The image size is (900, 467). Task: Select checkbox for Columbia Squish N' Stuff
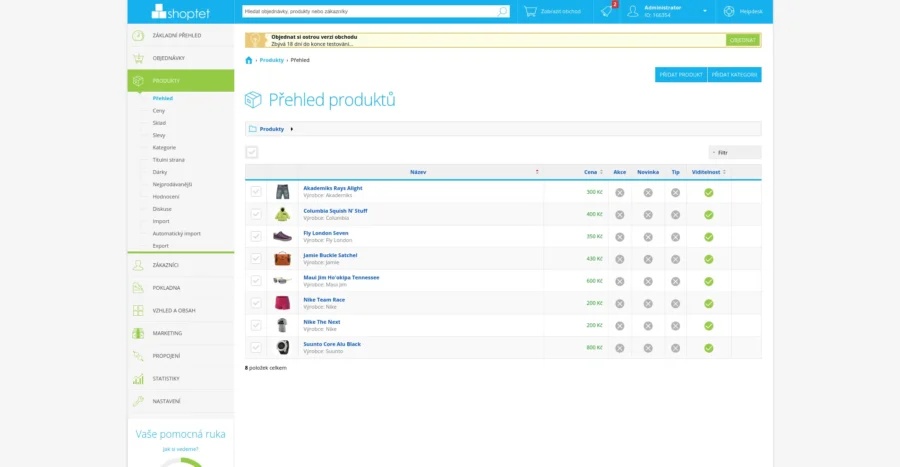pyautogui.click(x=256, y=214)
